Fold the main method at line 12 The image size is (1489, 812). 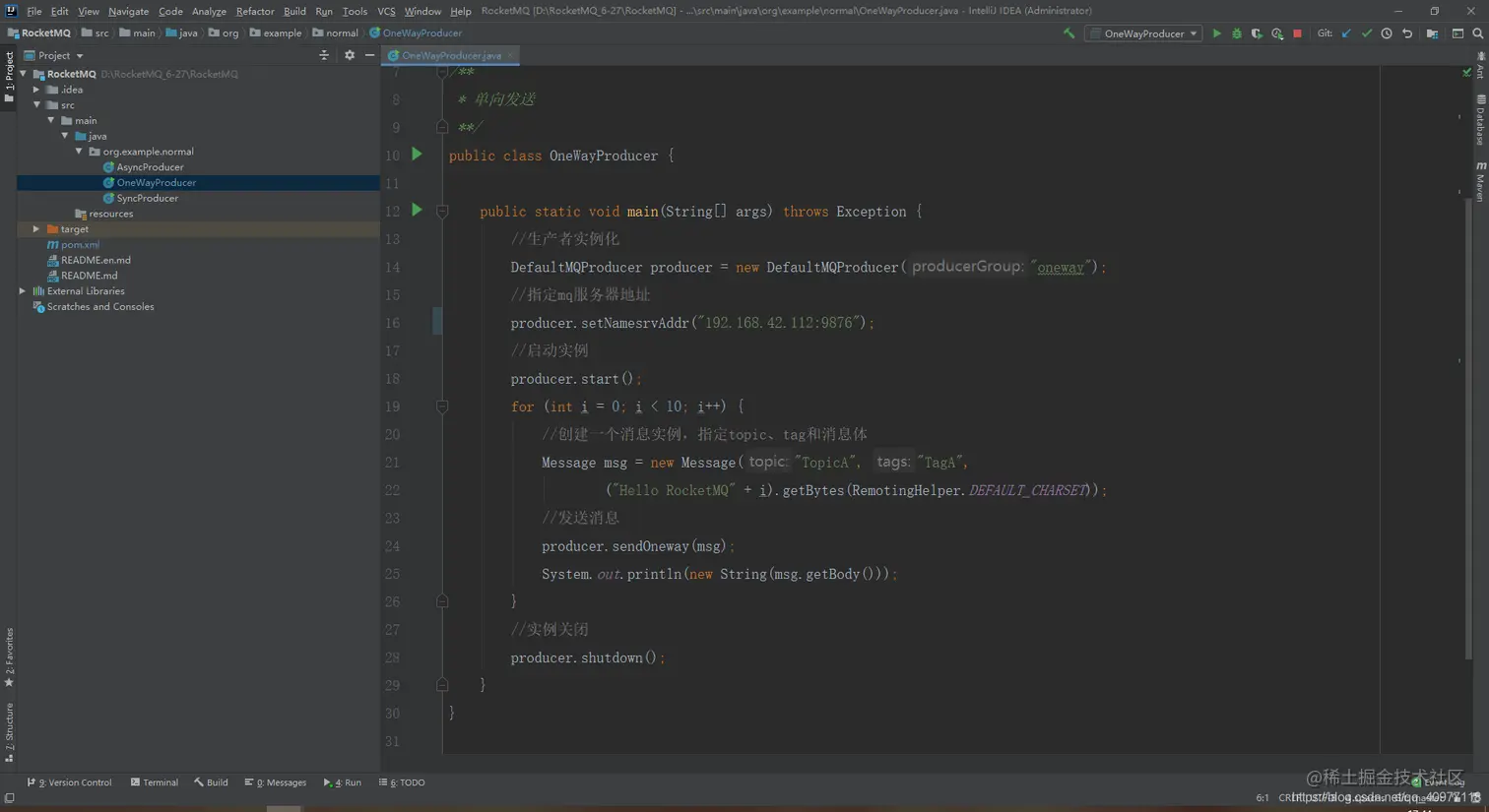click(442, 212)
